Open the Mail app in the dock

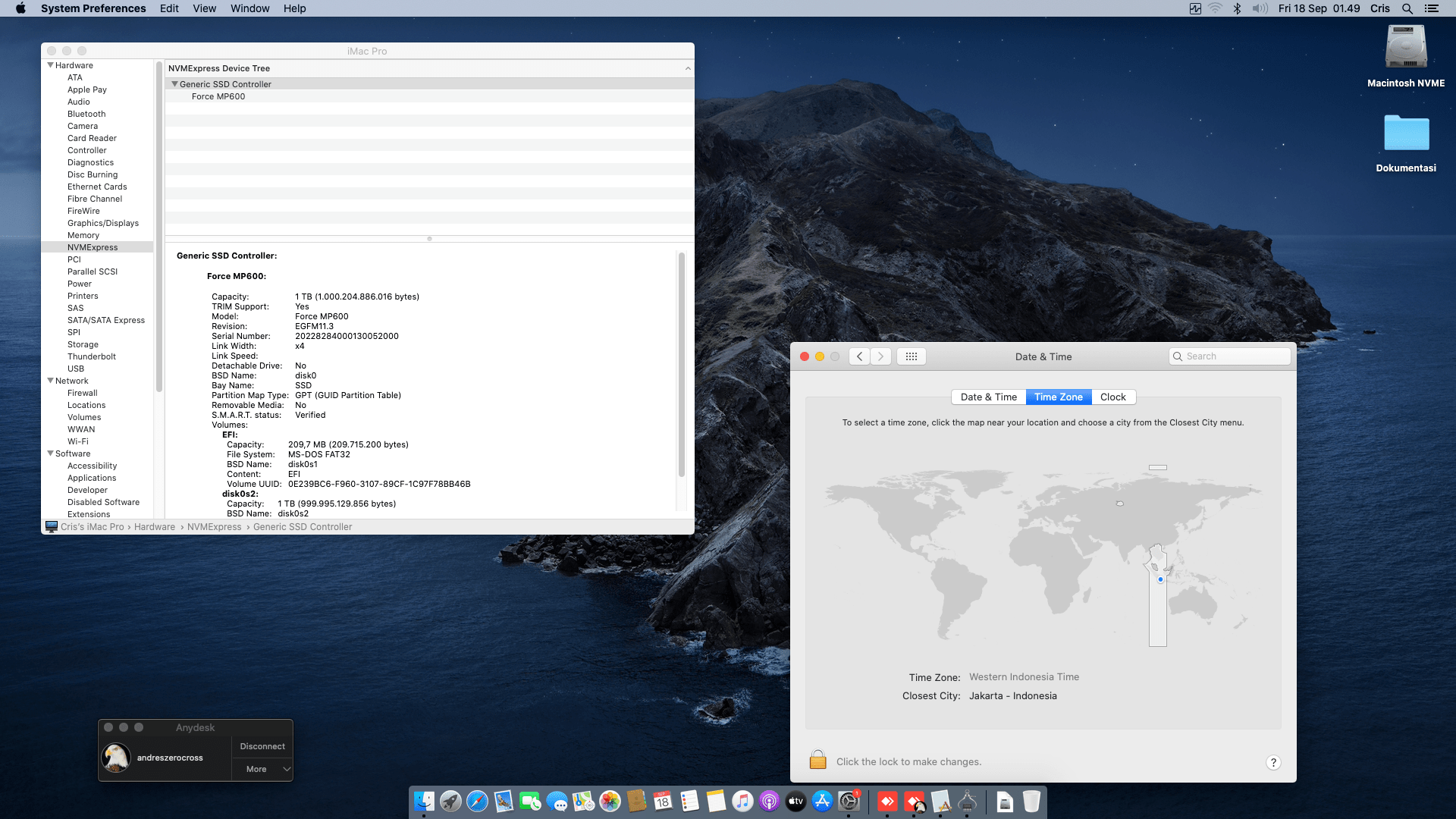504,801
